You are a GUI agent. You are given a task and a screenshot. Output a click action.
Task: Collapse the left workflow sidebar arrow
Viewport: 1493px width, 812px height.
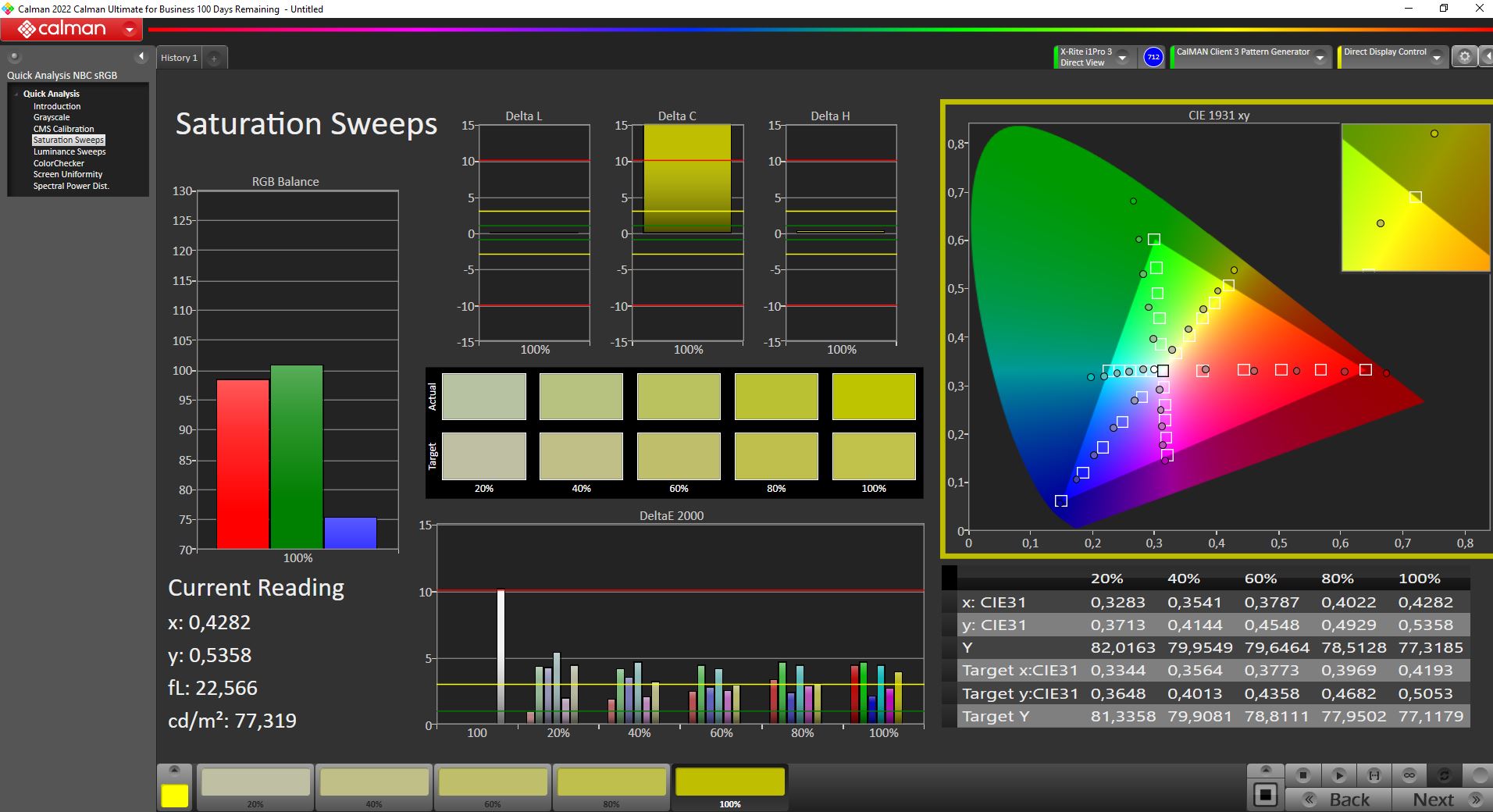(x=141, y=56)
